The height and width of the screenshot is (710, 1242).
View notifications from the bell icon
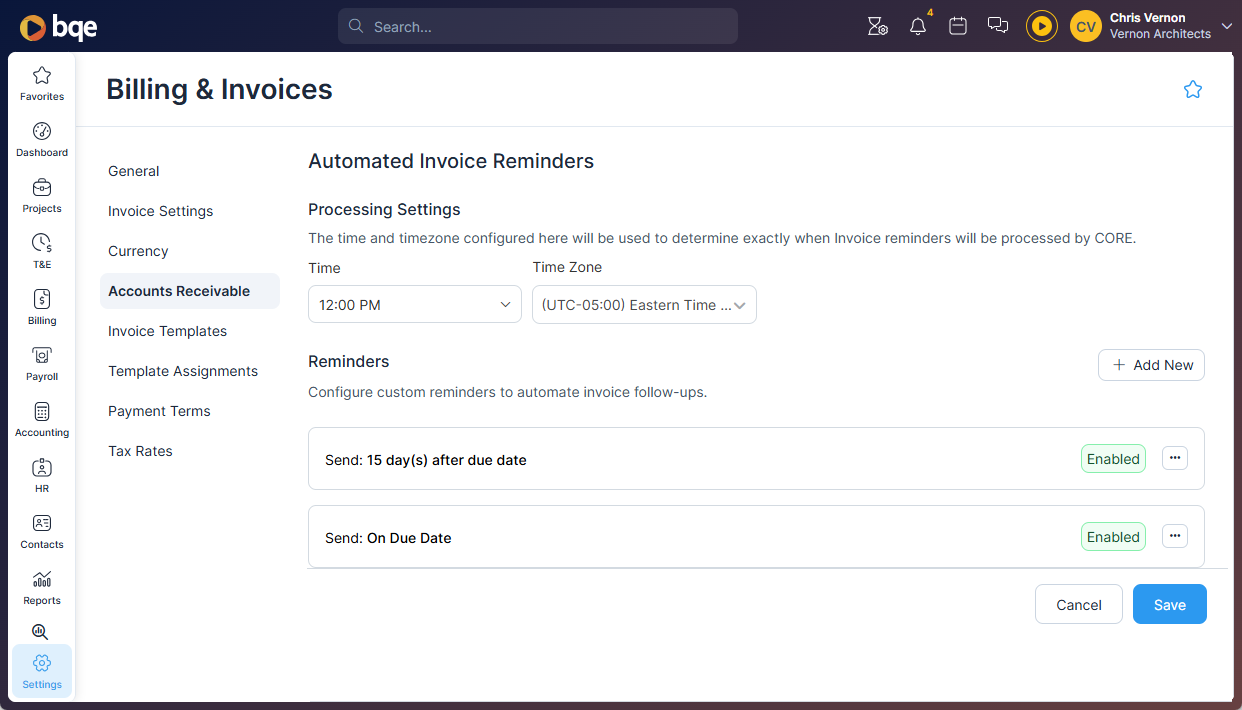click(917, 26)
